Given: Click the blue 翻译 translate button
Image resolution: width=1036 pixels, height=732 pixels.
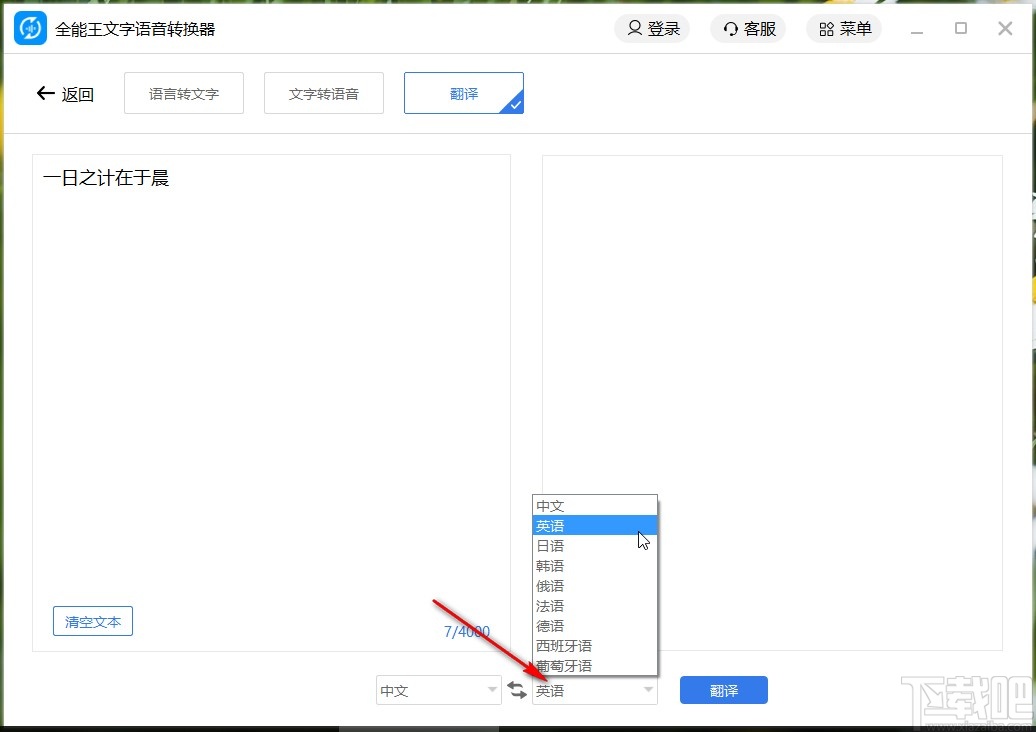Looking at the screenshot, I should [x=723, y=690].
